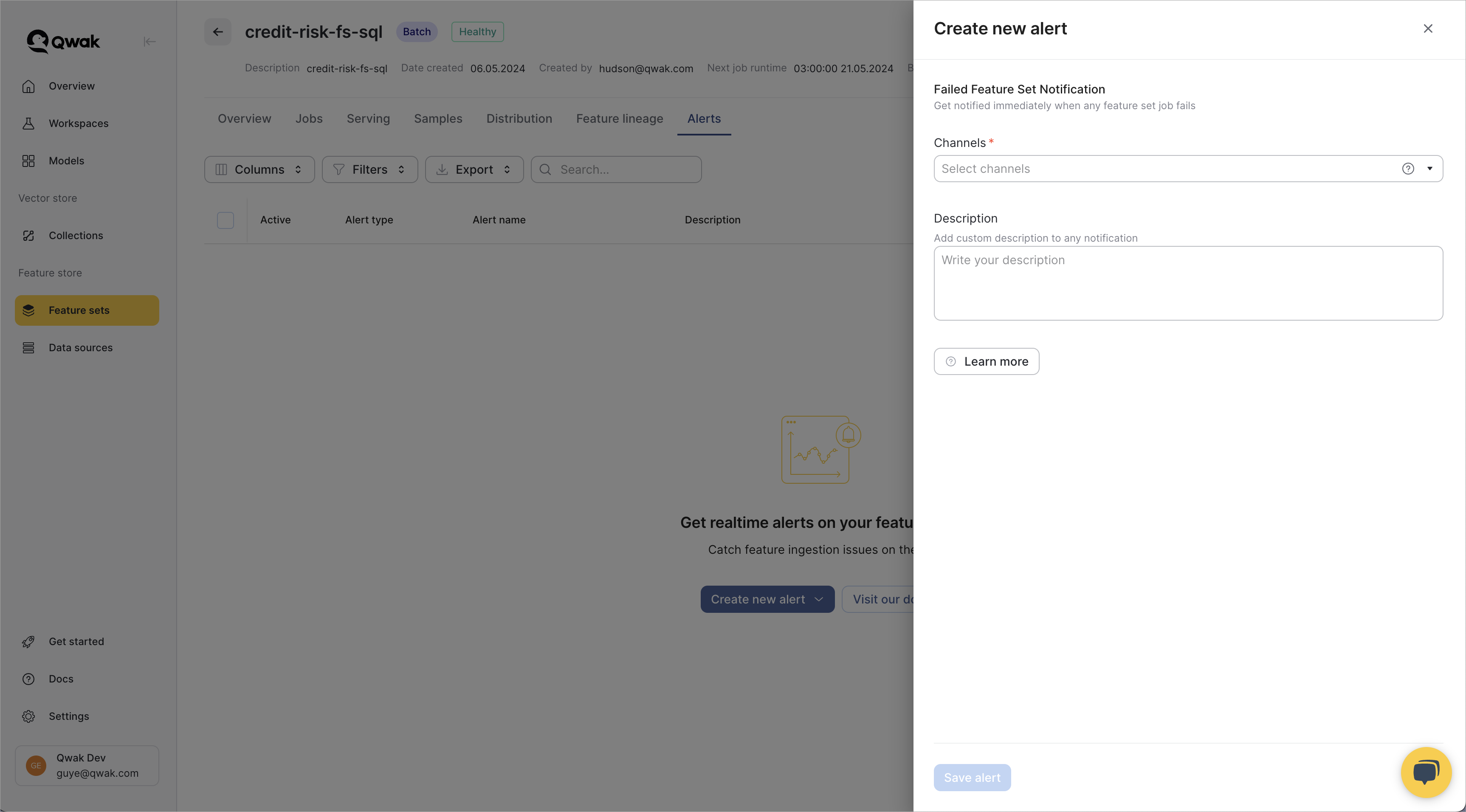Click the Write your description field
The width and height of the screenshot is (1466, 812).
1188,283
